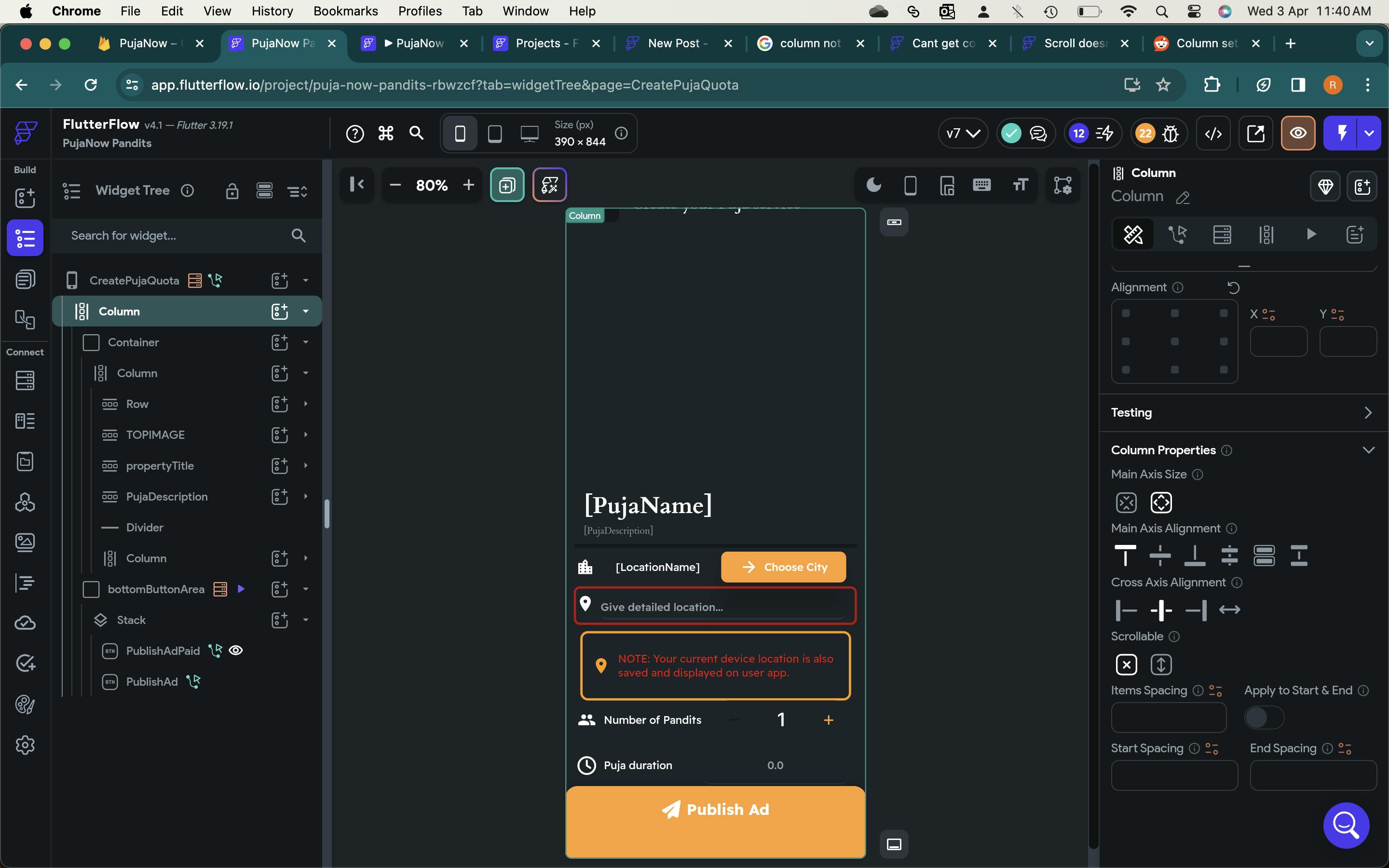Toggle Apply to Start & End switch
Viewport: 1389px width, 868px height.
[1263, 717]
